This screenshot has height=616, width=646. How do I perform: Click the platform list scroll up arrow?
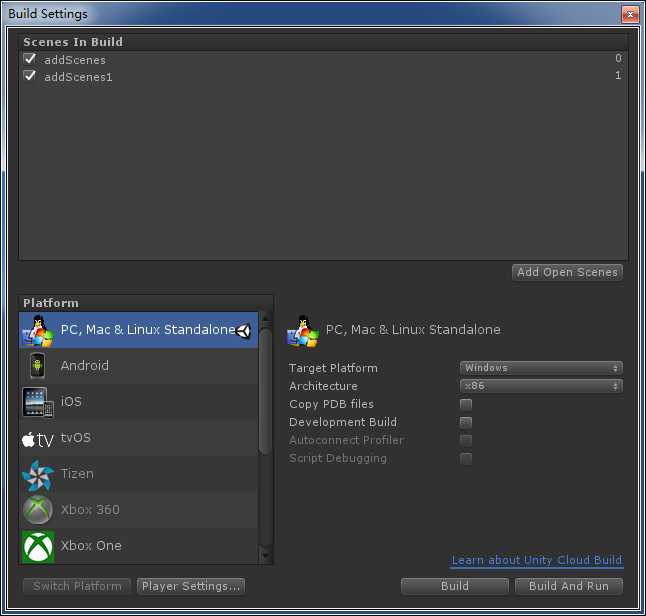coord(266,319)
